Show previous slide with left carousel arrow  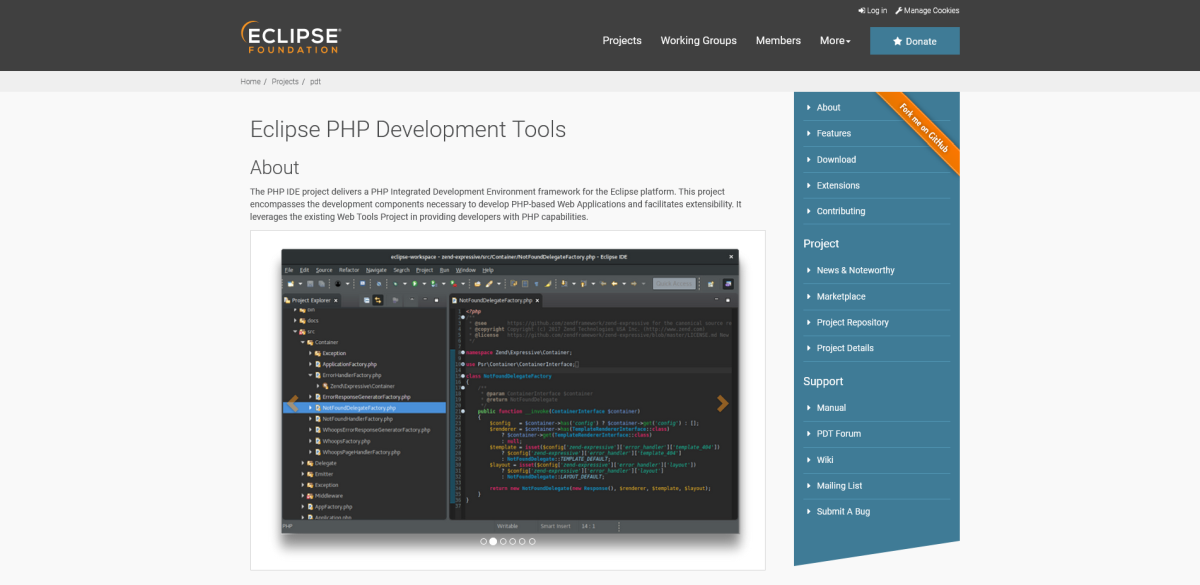[x=293, y=403]
